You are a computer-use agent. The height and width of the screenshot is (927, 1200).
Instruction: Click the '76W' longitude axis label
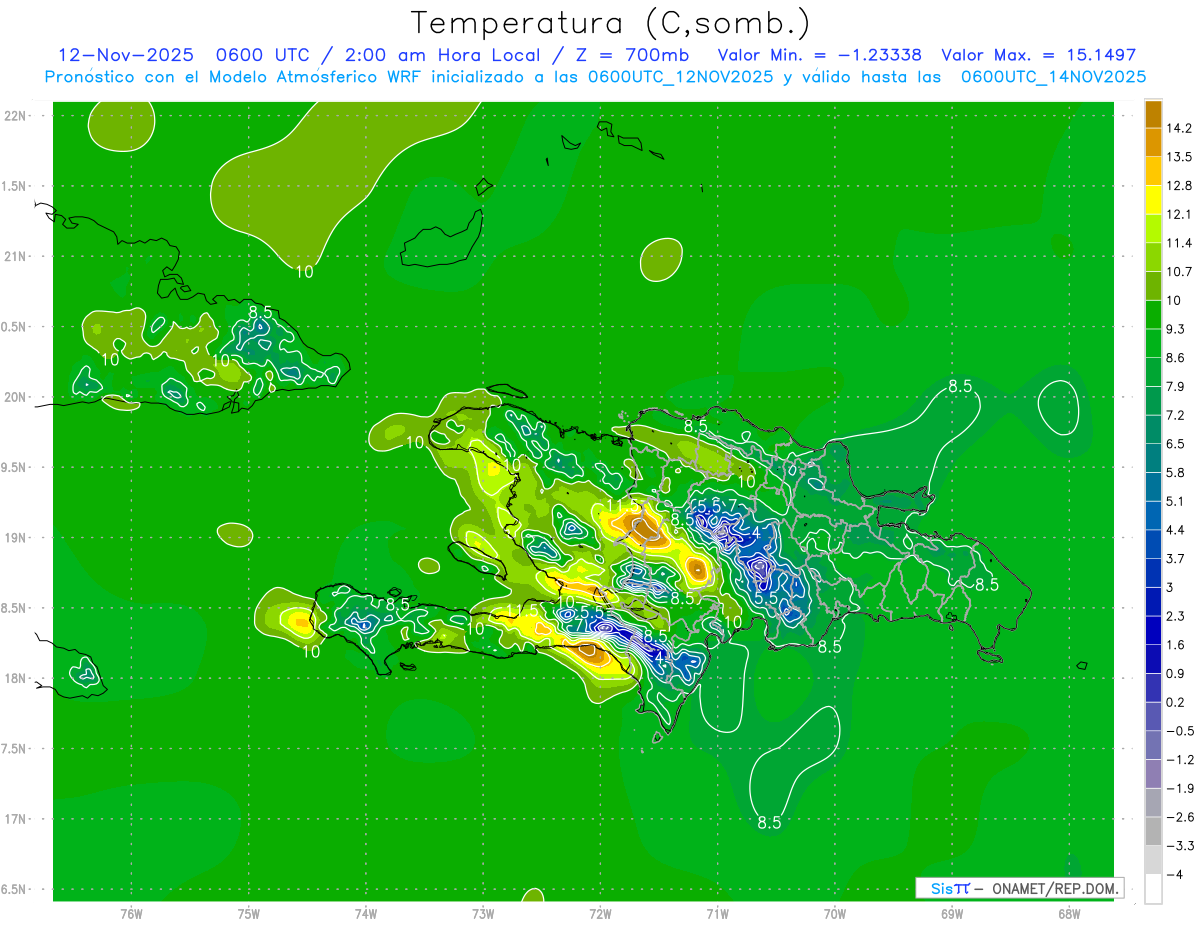pyautogui.click(x=131, y=914)
